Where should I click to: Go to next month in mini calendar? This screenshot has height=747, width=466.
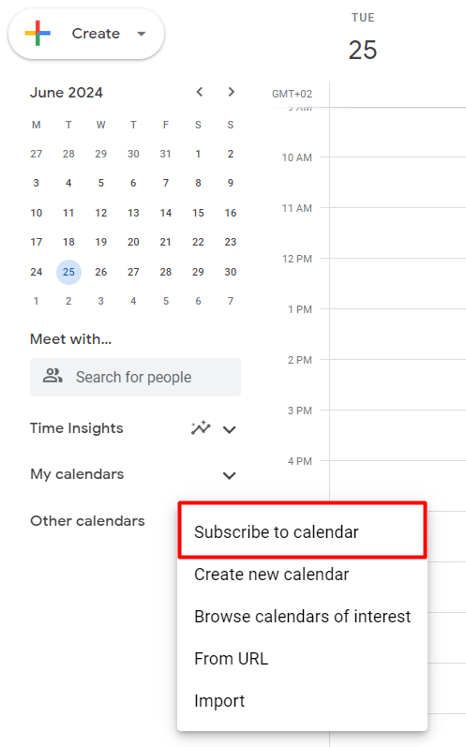[231, 91]
